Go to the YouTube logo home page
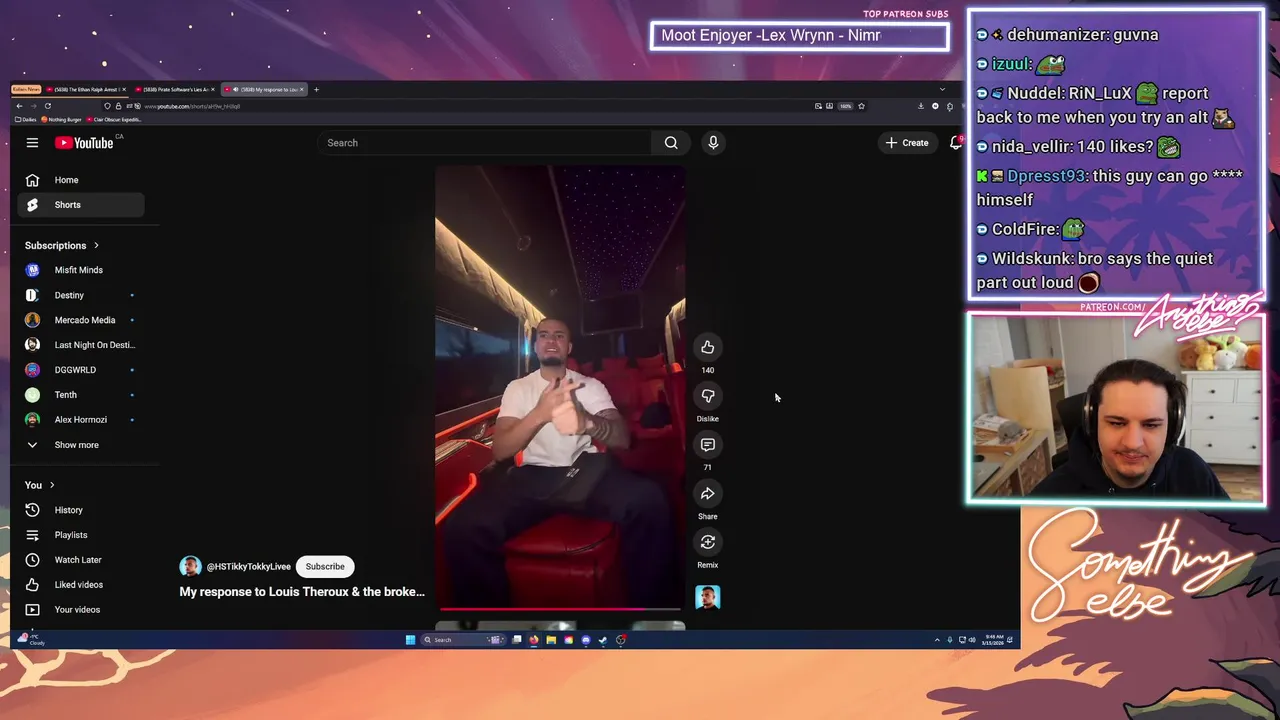 (x=84, y=143)
